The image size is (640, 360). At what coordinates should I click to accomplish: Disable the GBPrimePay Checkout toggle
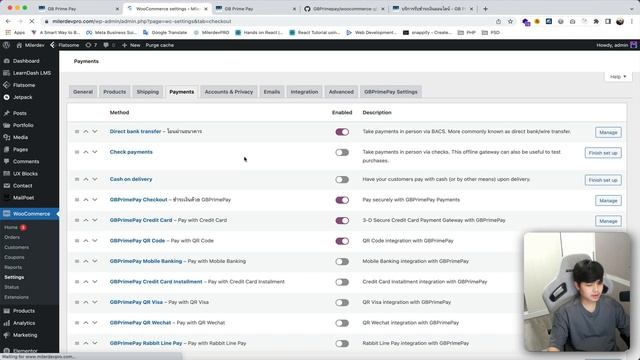(342, 200)
